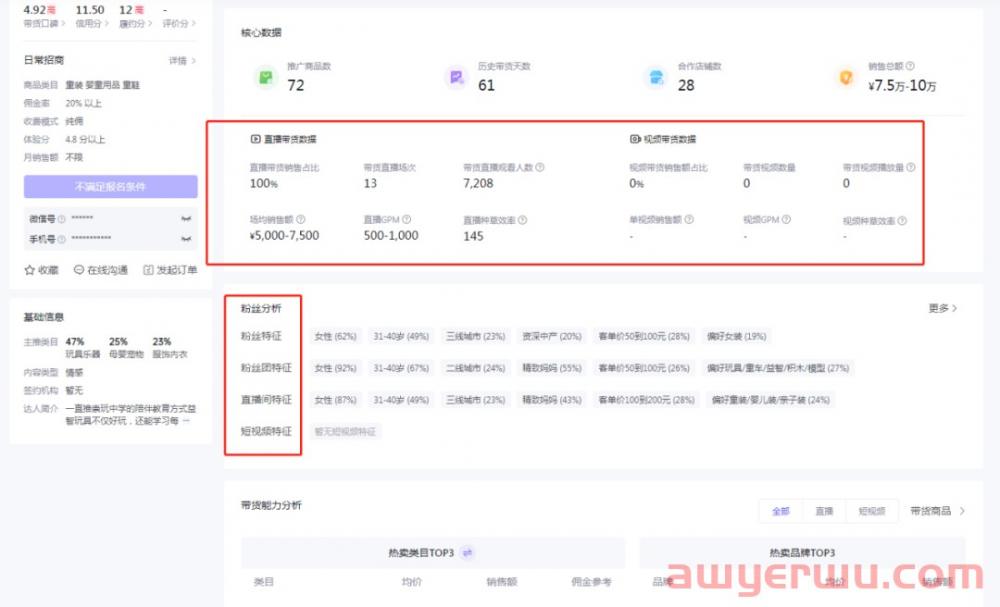Select the 直播 tab in 带货能力分析
This screenshot has height=607, width=1000.
[824, 511]
